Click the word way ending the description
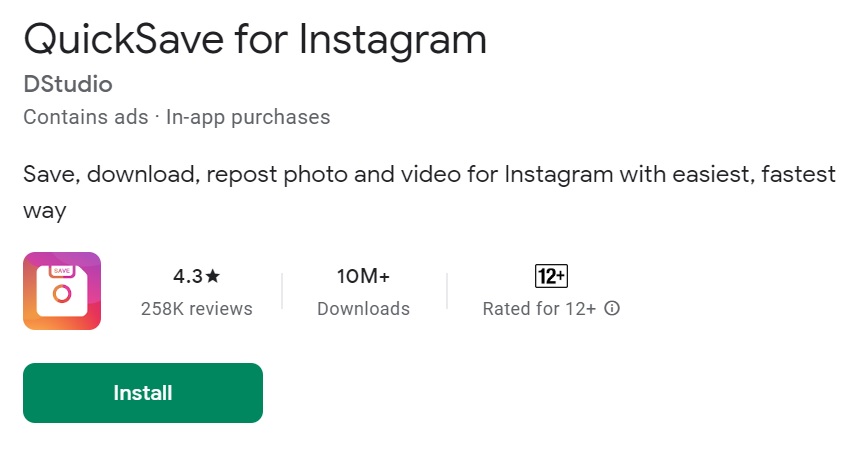 point(45,211)
